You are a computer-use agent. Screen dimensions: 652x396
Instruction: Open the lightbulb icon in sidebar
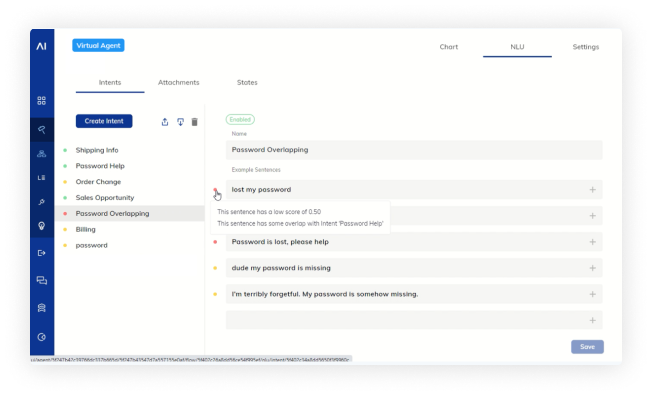tap(41, 226)
